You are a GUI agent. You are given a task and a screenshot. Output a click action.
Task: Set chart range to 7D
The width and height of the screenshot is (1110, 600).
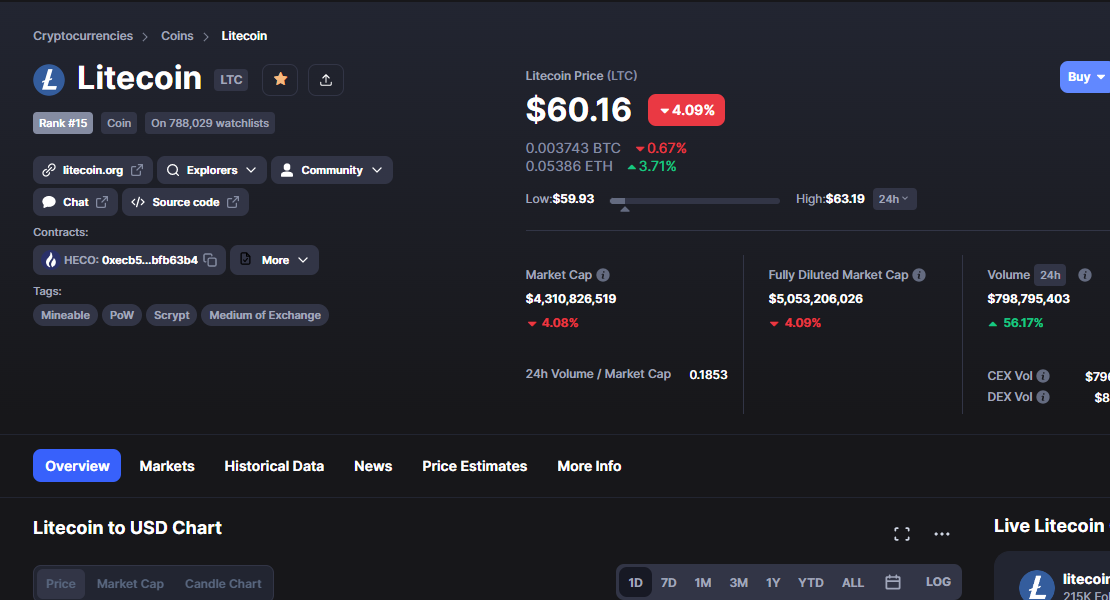668,582
